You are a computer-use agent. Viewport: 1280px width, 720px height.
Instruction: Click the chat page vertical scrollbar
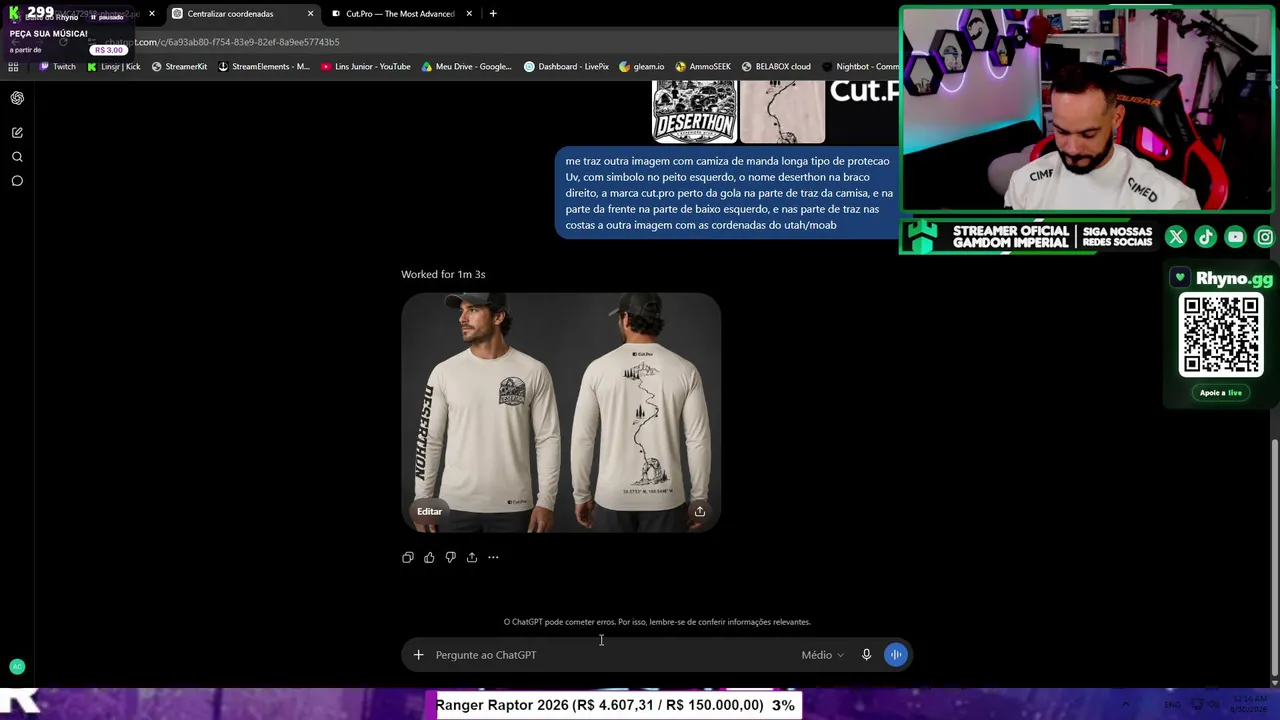1274,560
